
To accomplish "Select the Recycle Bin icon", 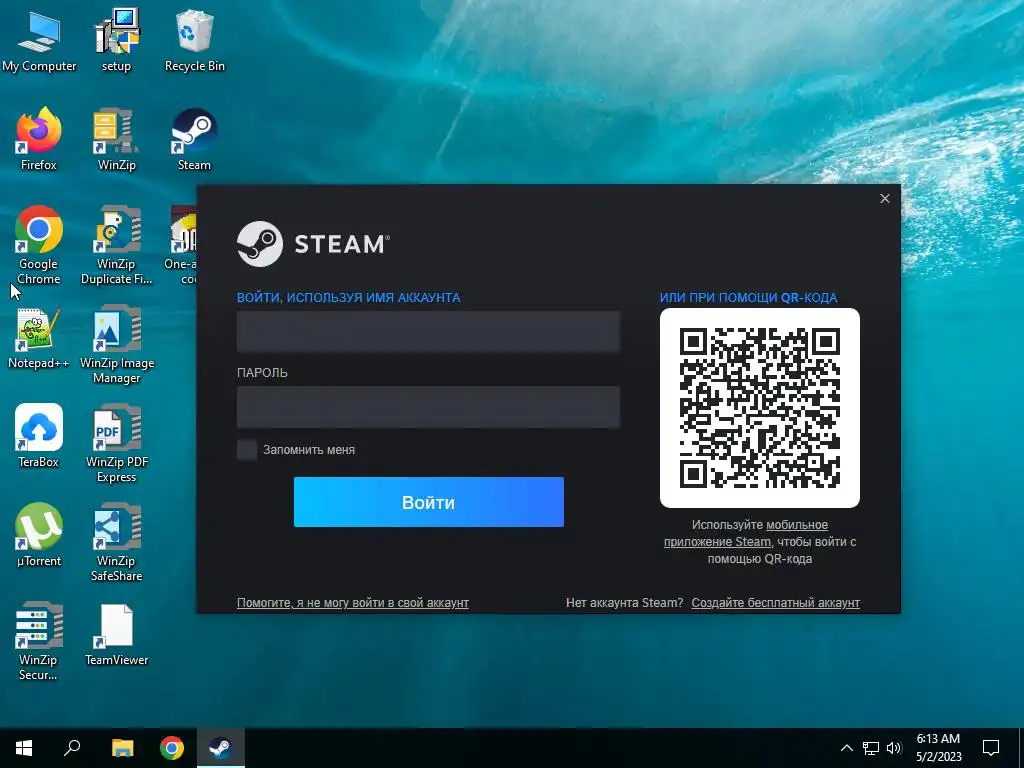I will point(195,40).
